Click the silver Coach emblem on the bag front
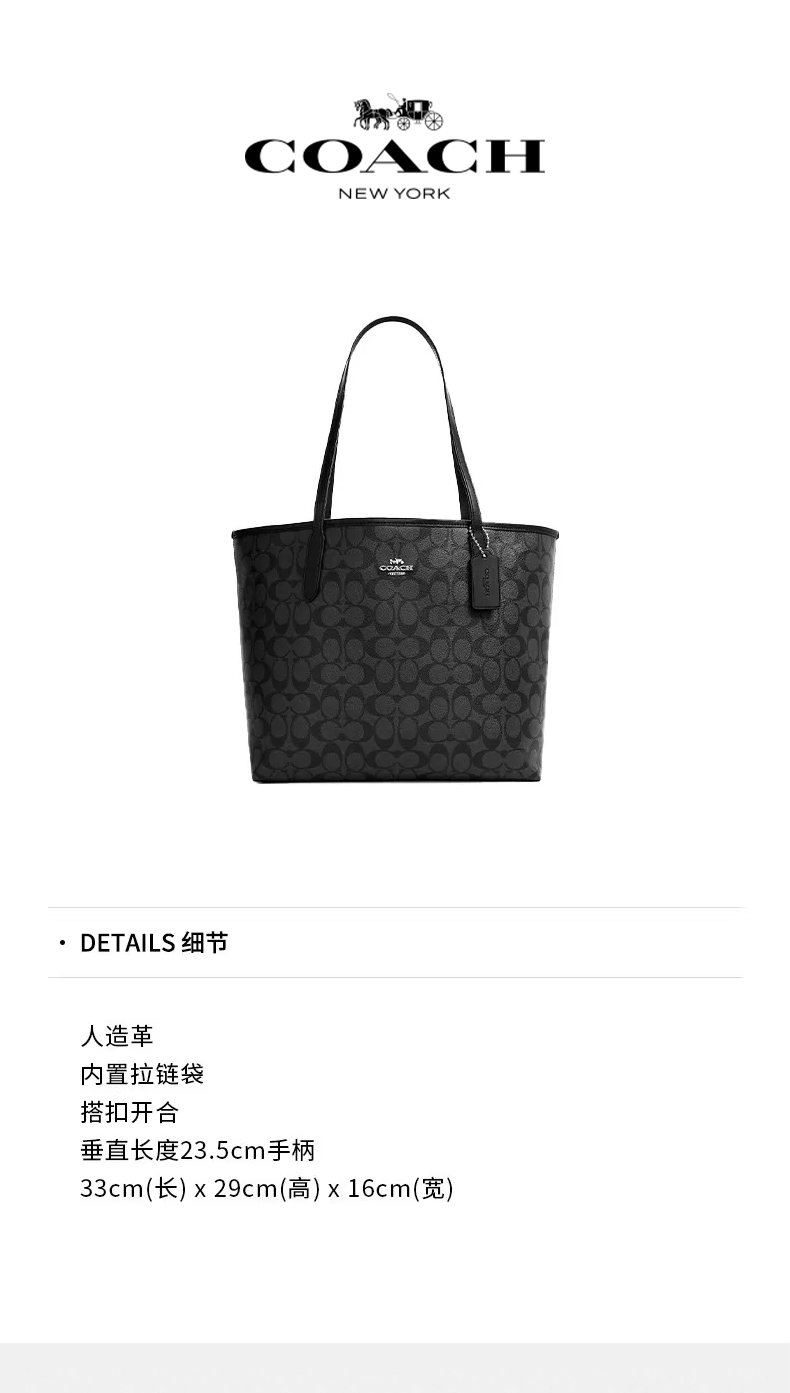This screenshot has height=1393, width=790. click(x=396, y=566)
